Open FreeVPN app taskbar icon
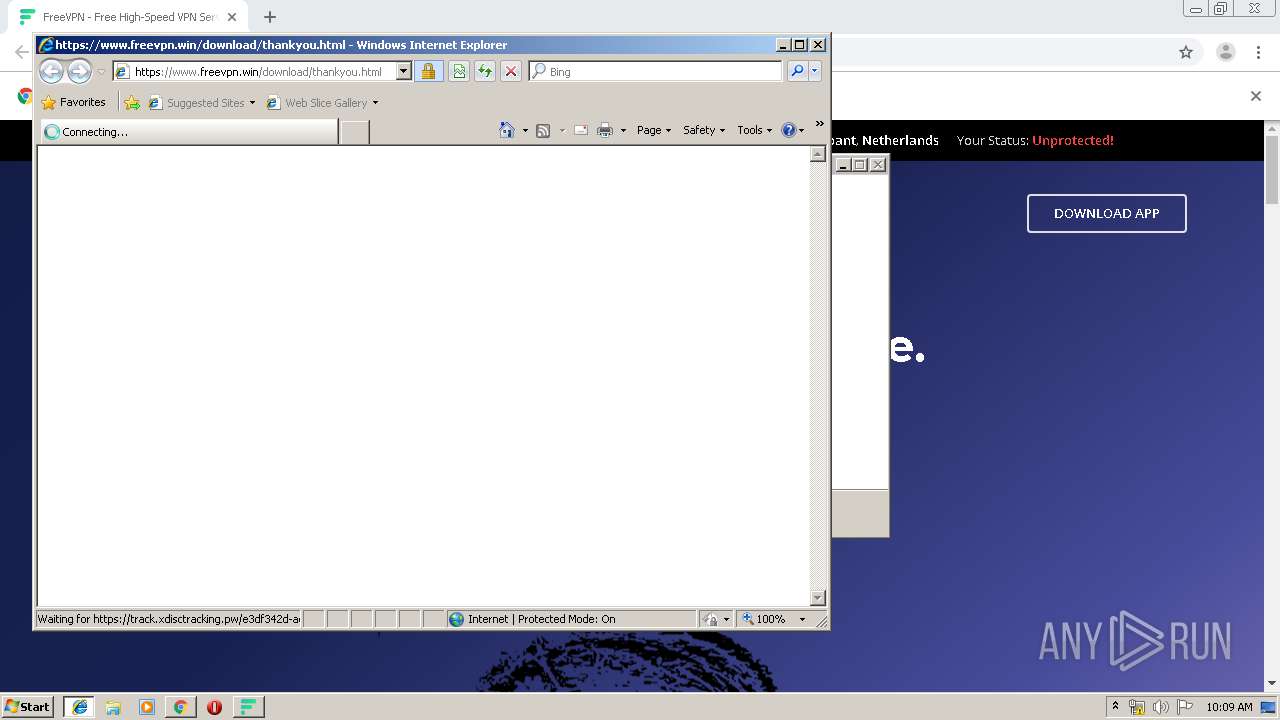The image size is (1280, 720). click(248, 706)
